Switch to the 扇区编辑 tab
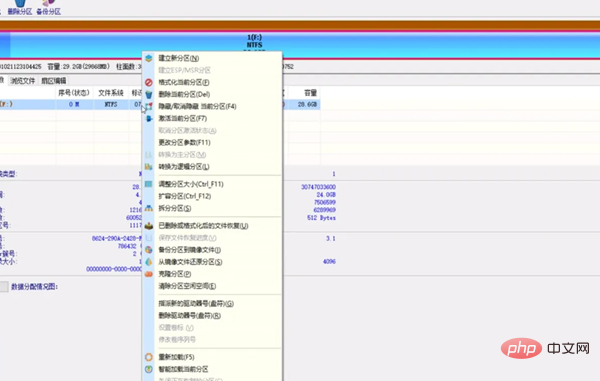This screenshot has height=381, width=600. tap(54, 81)
